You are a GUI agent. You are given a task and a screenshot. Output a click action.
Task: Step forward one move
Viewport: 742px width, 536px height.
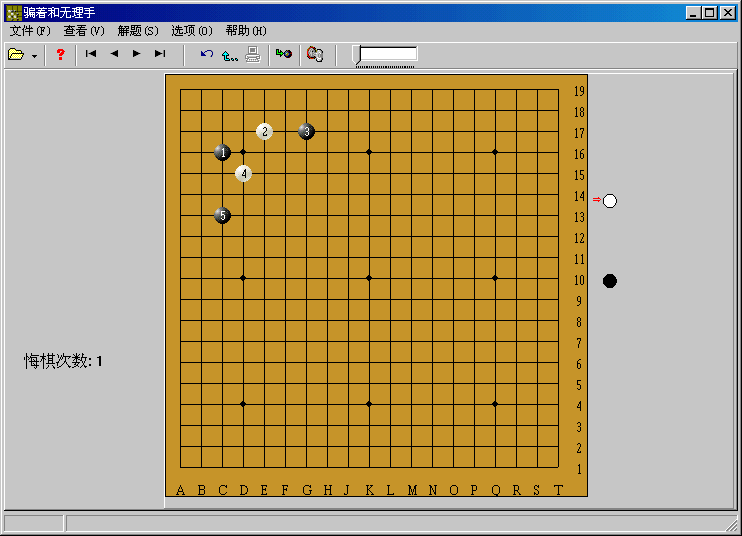pos(137,54)
